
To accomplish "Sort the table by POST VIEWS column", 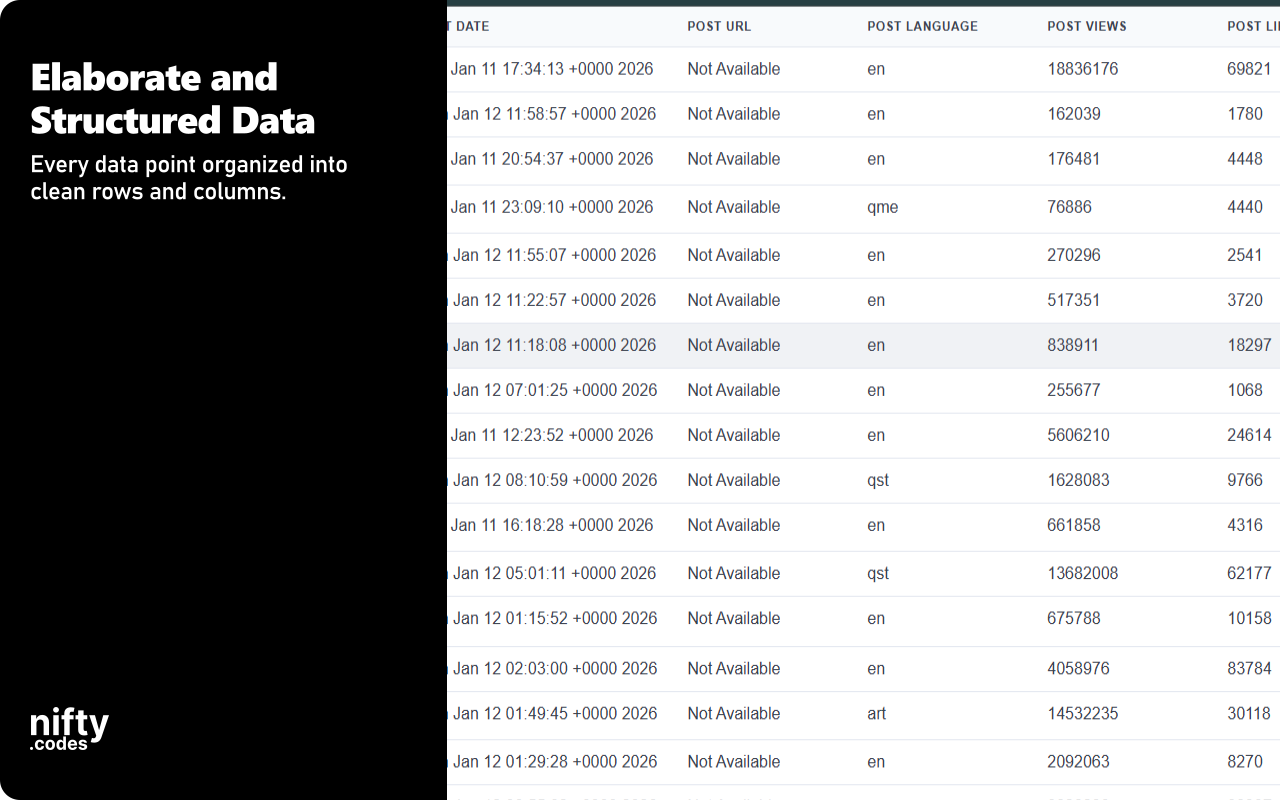I will tap(1087, 26).
